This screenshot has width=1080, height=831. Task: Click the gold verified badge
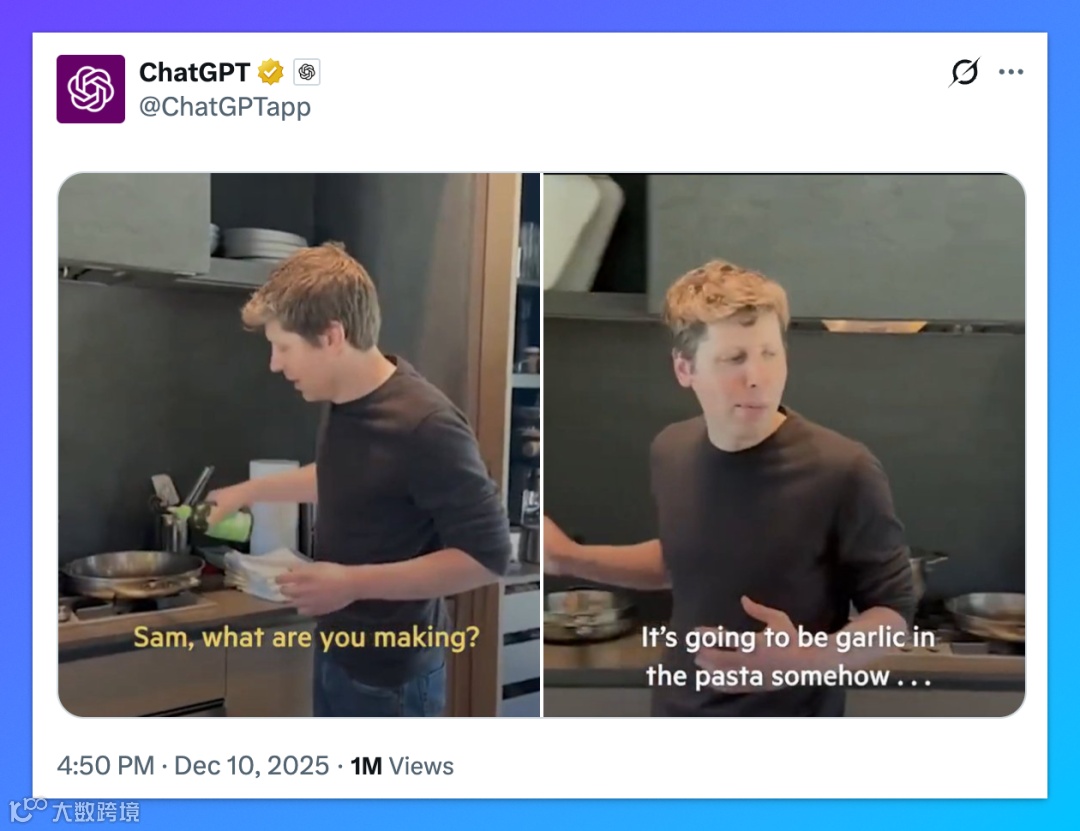pos(271,72)
